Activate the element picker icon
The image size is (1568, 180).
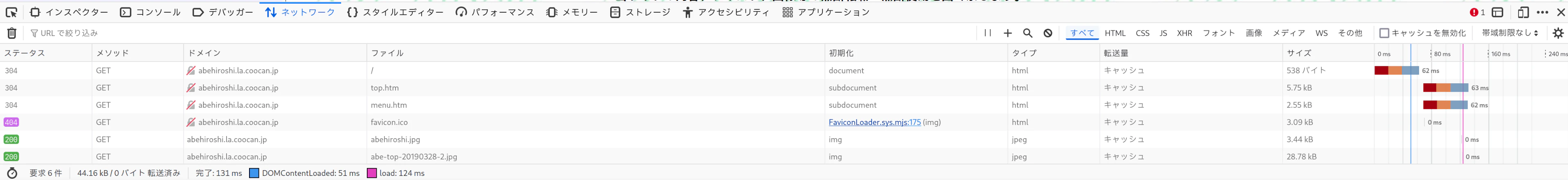click(x=11, y=12)
